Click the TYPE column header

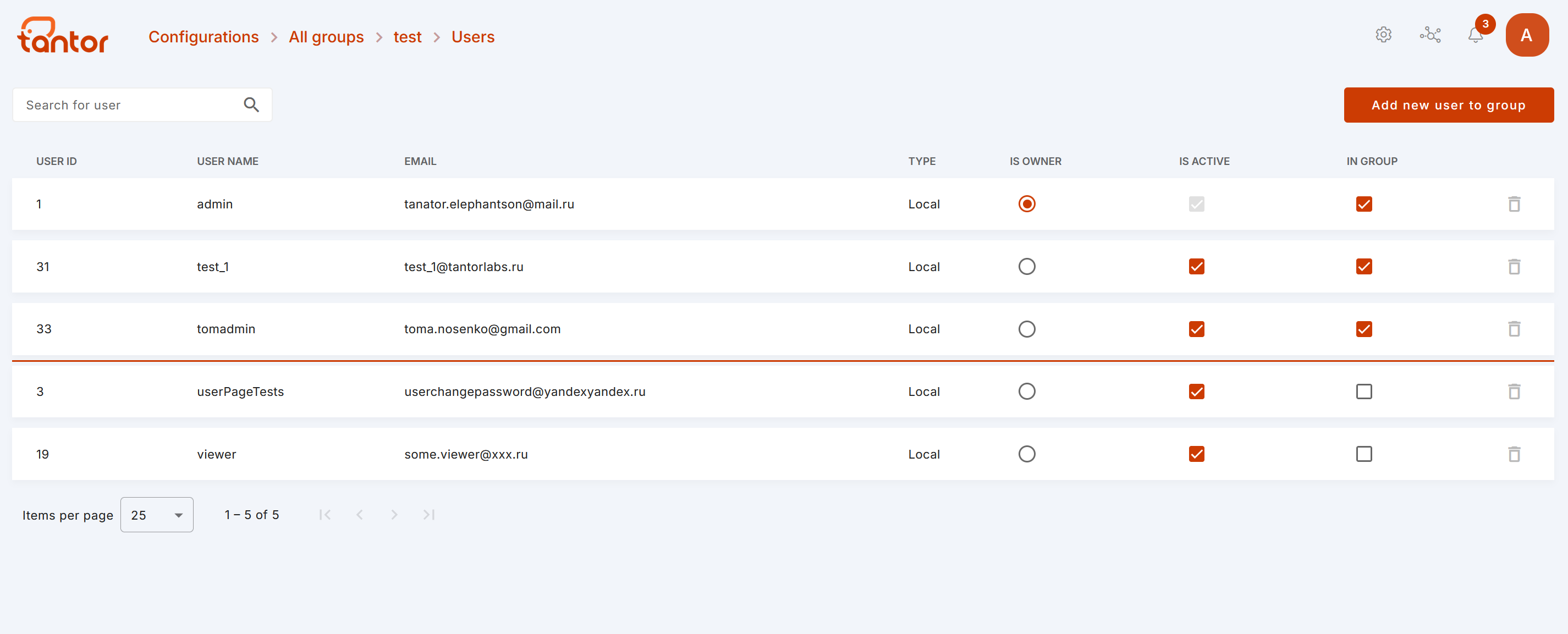click(x=922, y=161)
